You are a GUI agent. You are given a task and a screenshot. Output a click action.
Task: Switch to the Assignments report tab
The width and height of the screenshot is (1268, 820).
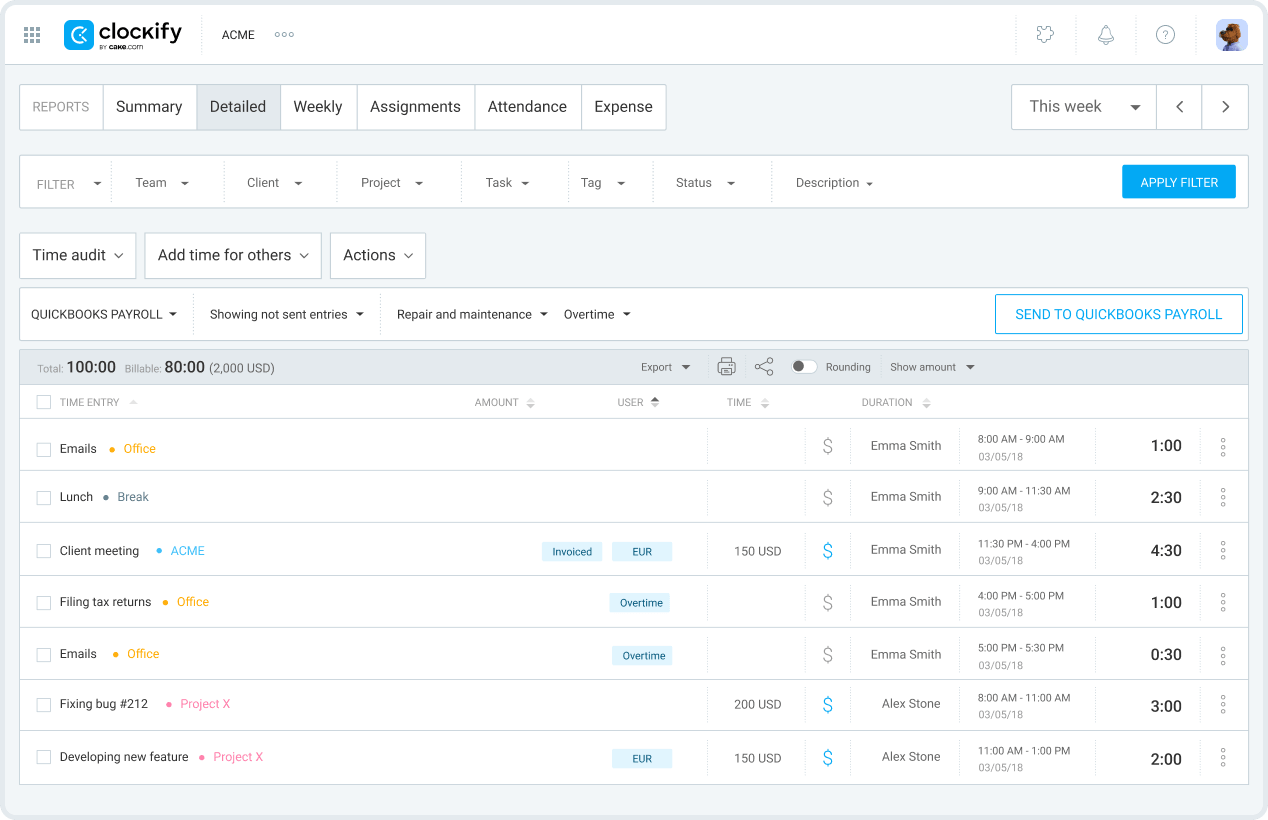(x=415, y=107)
